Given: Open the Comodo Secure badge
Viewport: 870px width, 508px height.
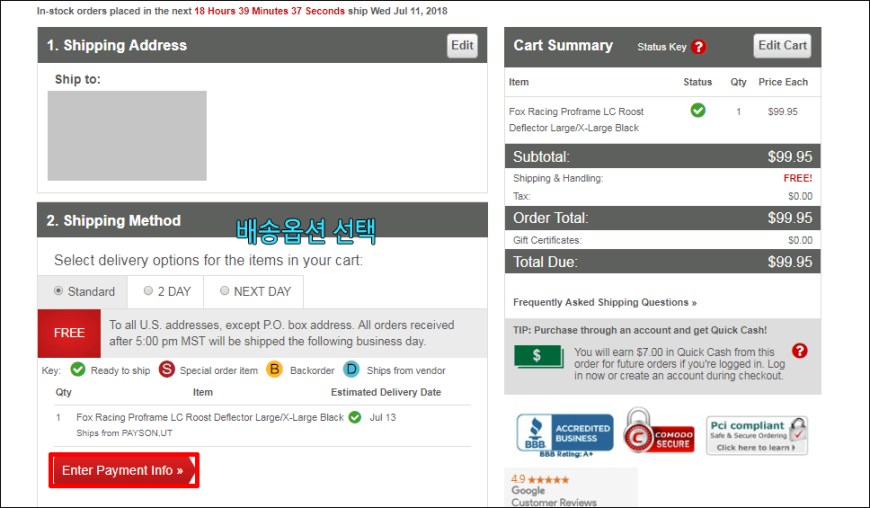Looking at the screenshot, I should 658,431.
